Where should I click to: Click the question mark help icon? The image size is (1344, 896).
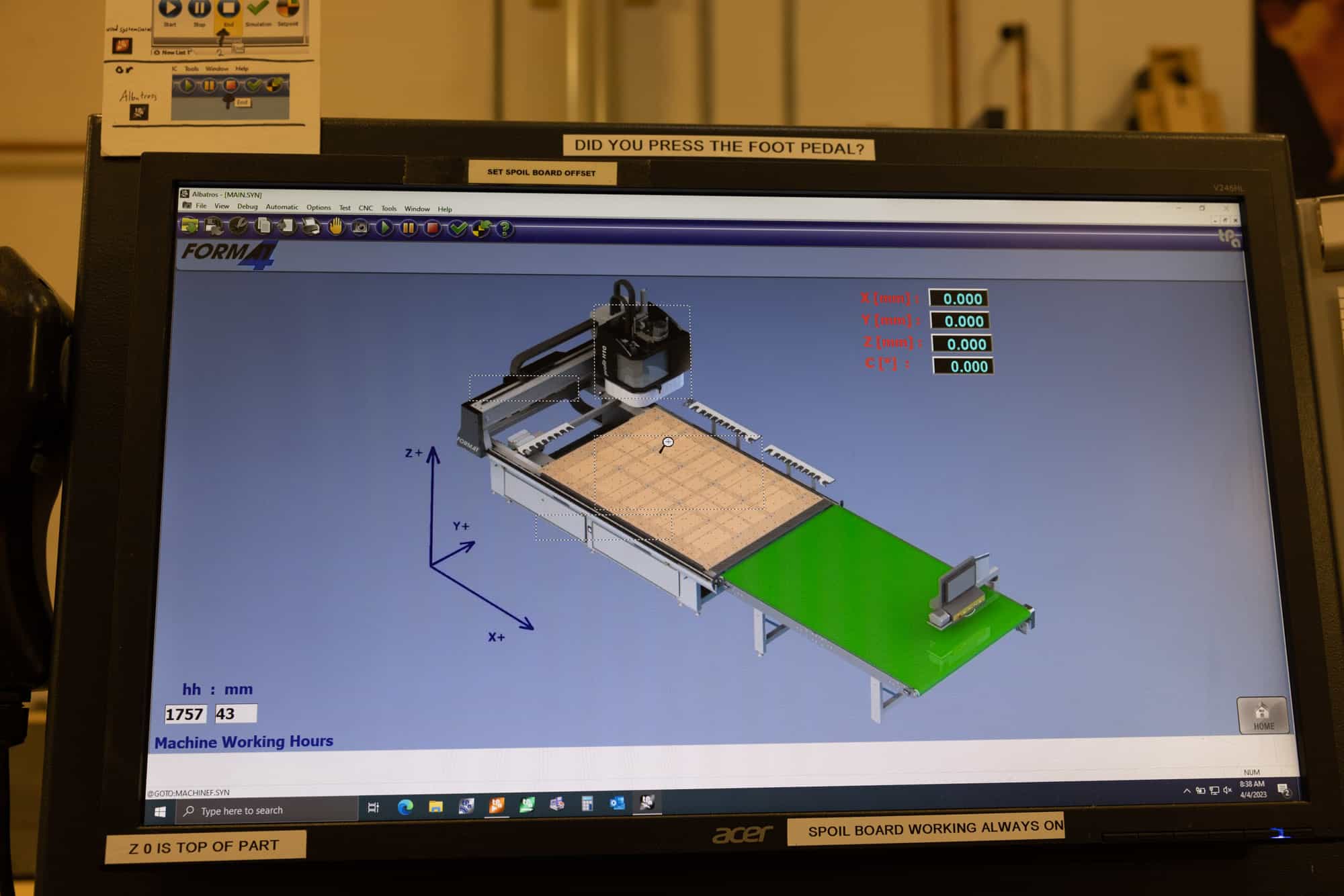click(505, 230)
